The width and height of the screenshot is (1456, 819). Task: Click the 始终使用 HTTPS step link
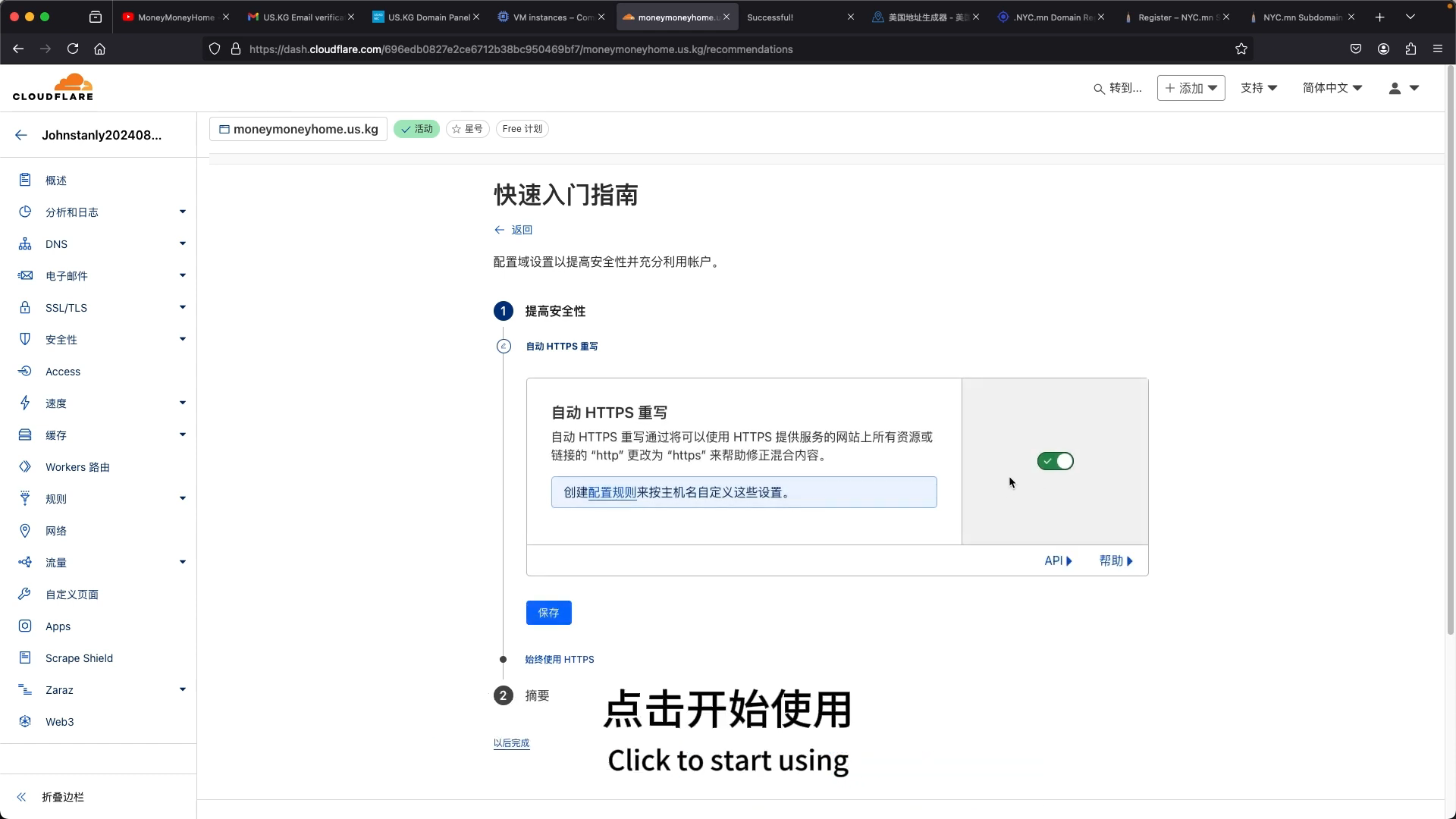click(x=559, y=660)
